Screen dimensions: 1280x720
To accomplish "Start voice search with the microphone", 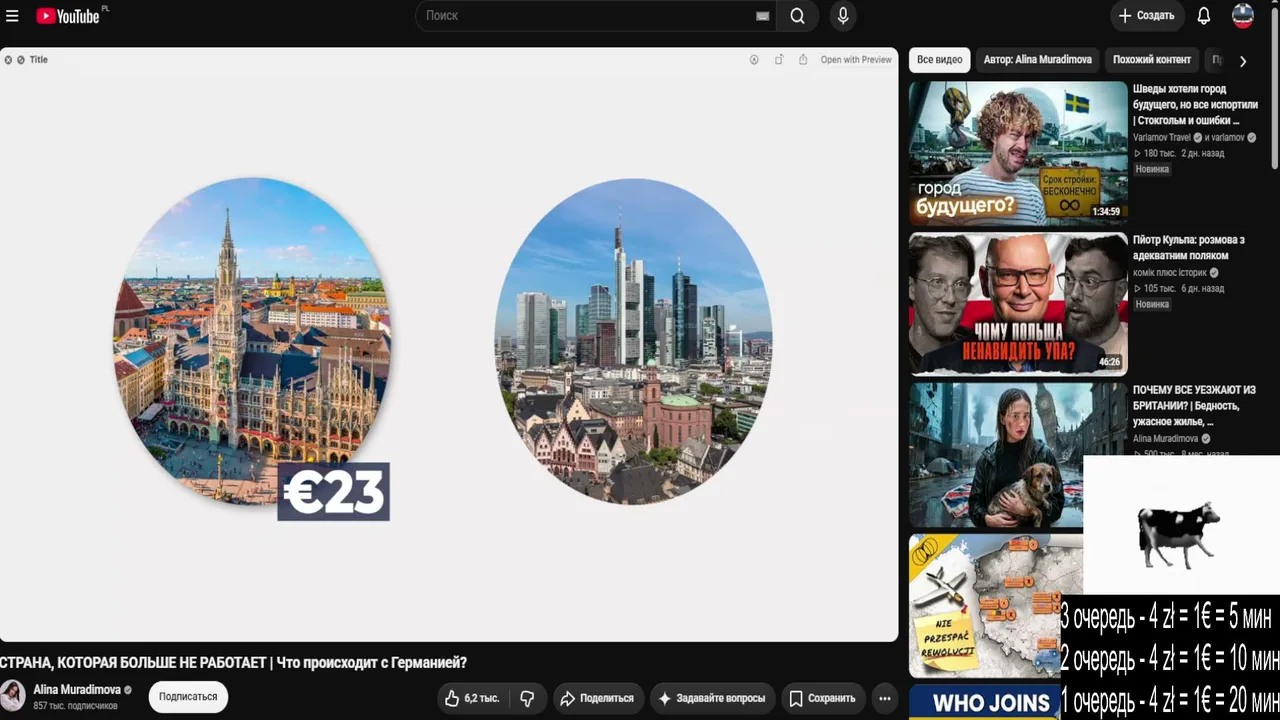I will pyautogui.click(x=843, y=16).
